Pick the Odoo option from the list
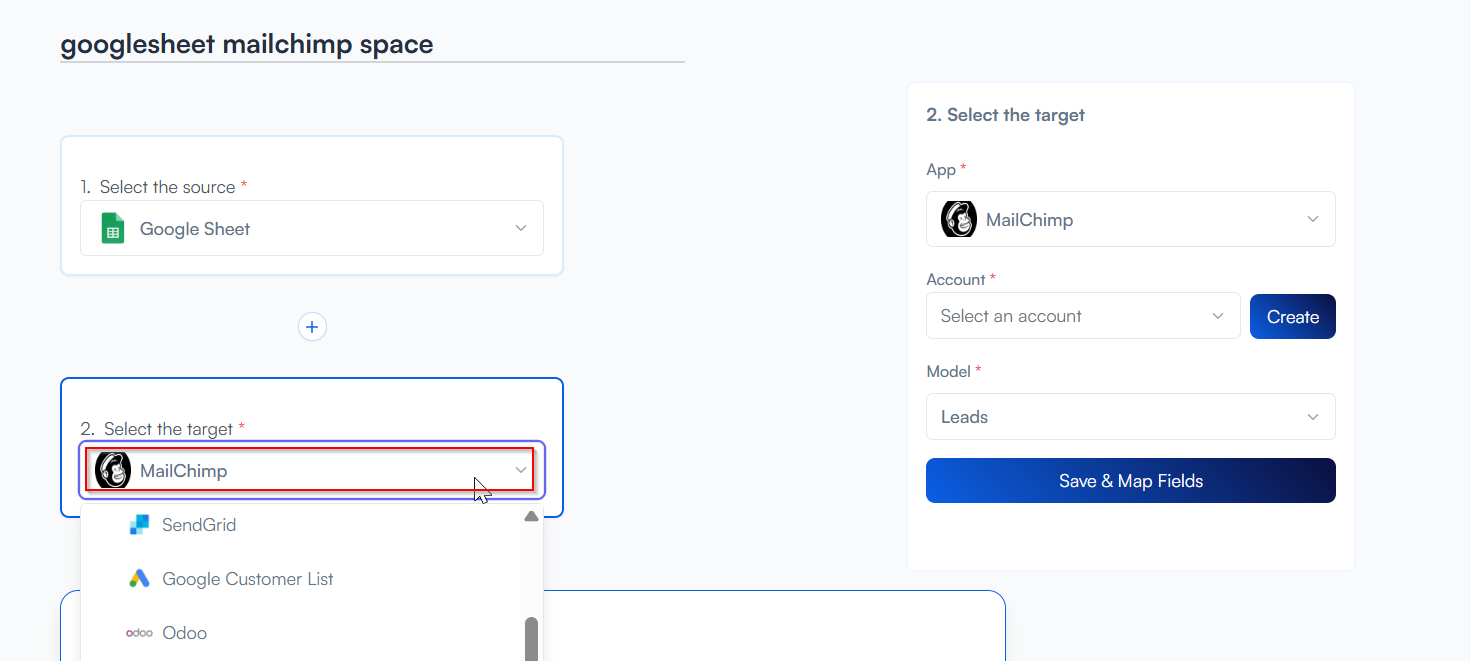The height and width of the screenshot is (661, 1470). pyautogui.click(x=185, y=633)
